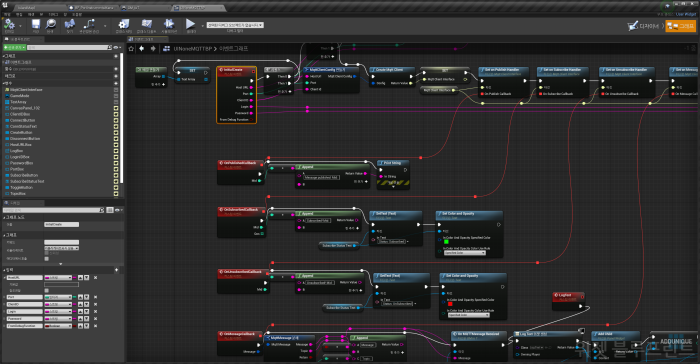Add a new input parameter plus icon
700x364 pixels.
point(117,270)
